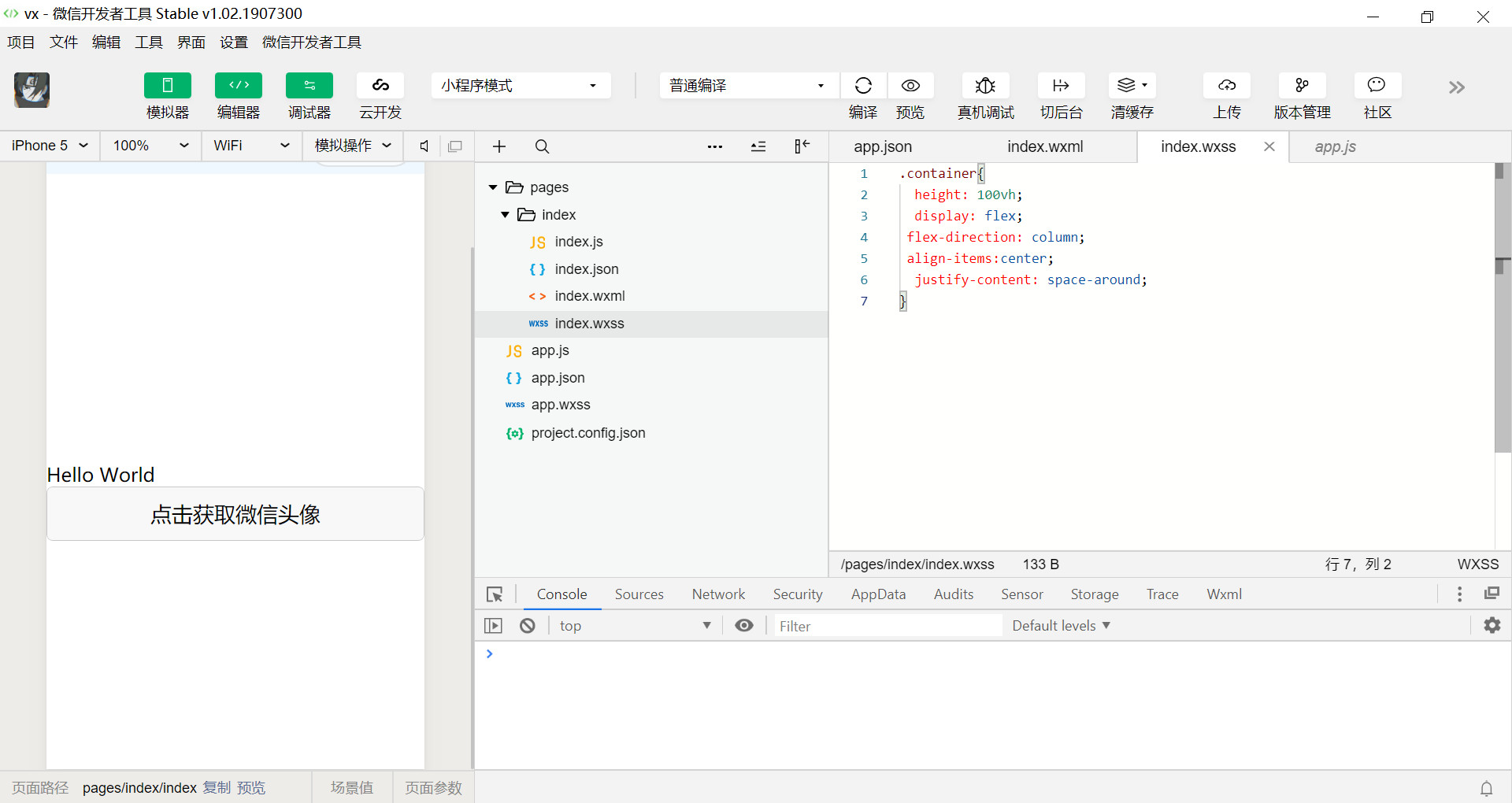Screen dimensions: 1512x803
Task: Switch to the index.wxml editor tab
Action: pyautogui.click(x=1045, y=146)
